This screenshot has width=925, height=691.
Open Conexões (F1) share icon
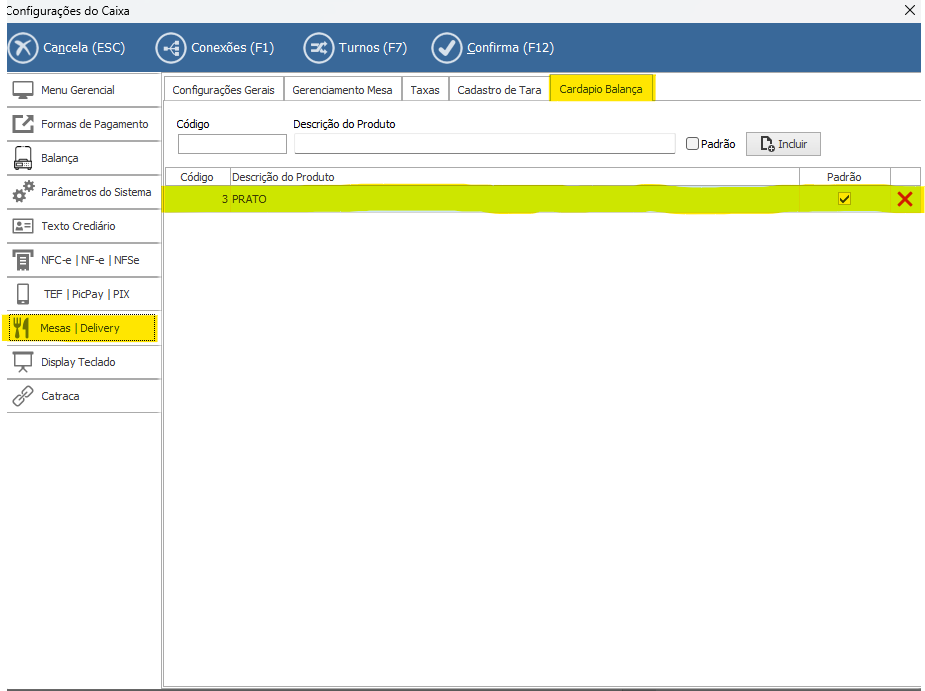(171, 48)
